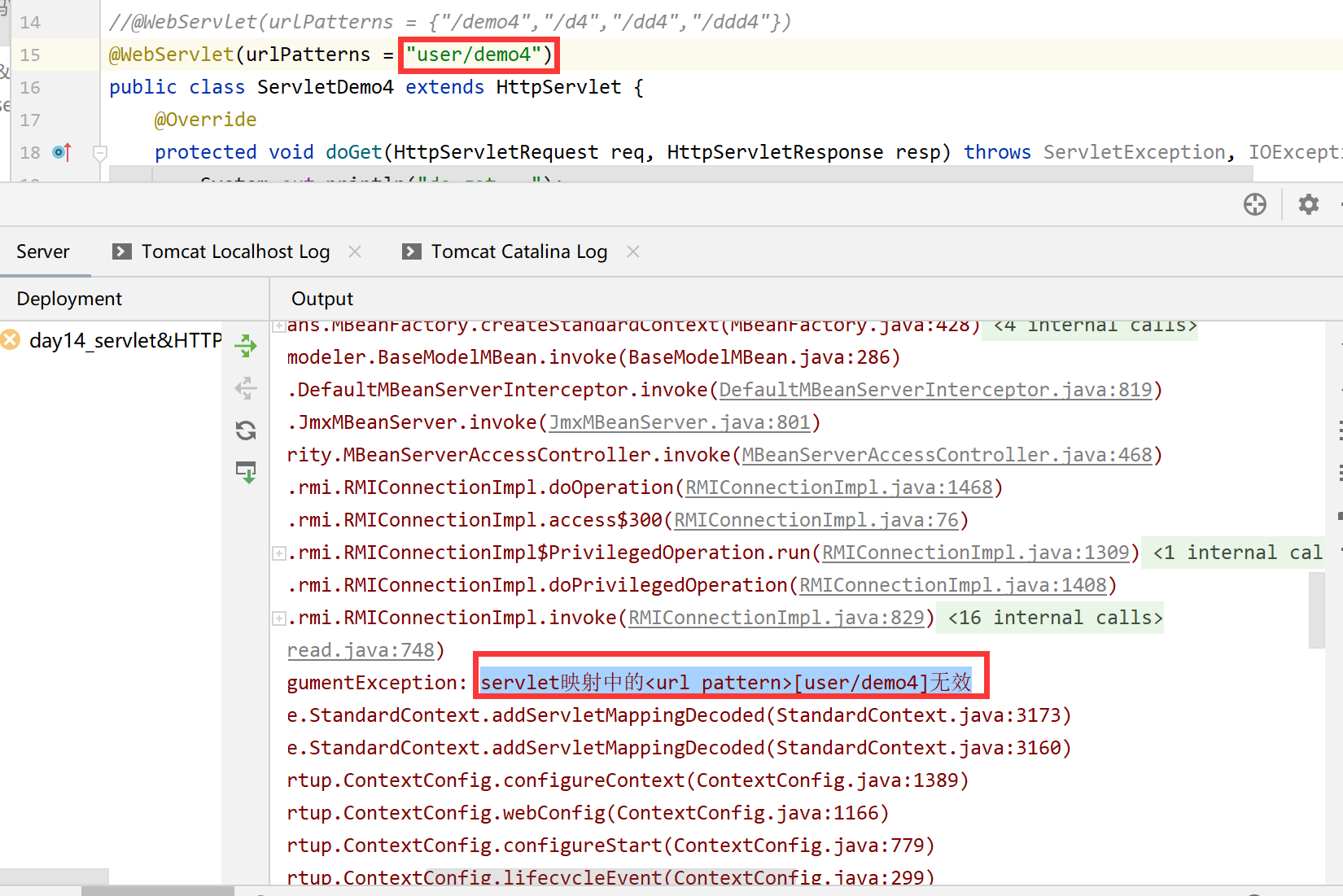Click the green Deploy All arrow icon
This screenshot has height=896, width=1343.
coord(246,346)
